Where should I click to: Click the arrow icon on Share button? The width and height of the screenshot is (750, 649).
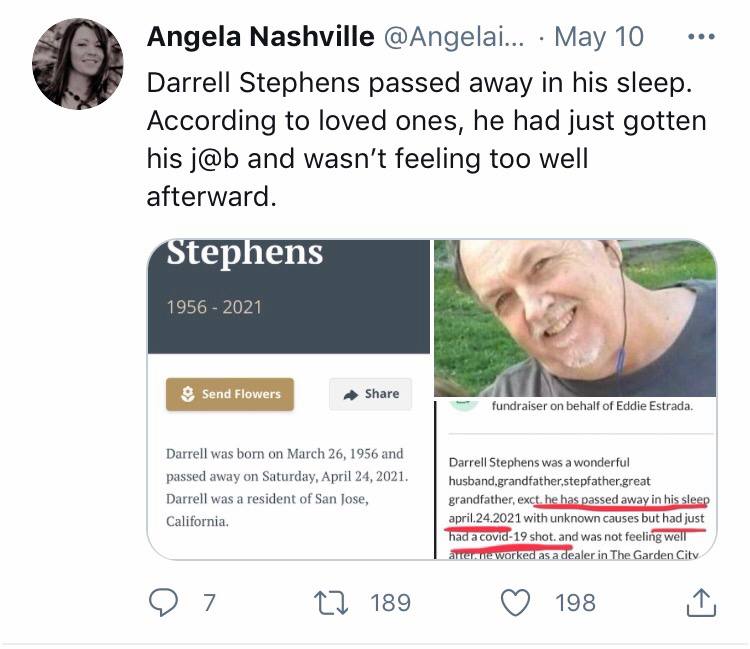(x=351, y=395)
